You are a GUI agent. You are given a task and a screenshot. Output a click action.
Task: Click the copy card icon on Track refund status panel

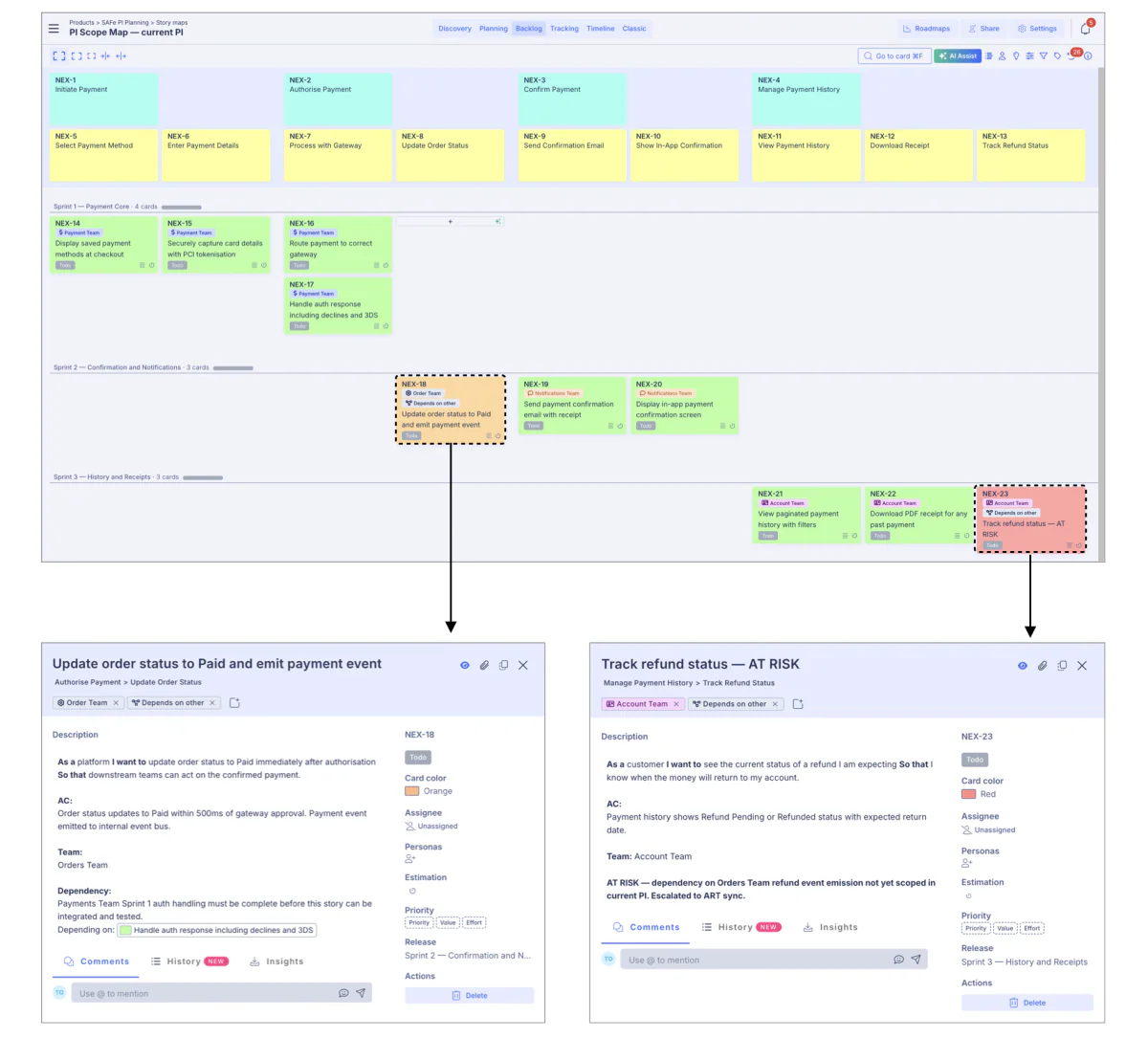(1062, 666)
